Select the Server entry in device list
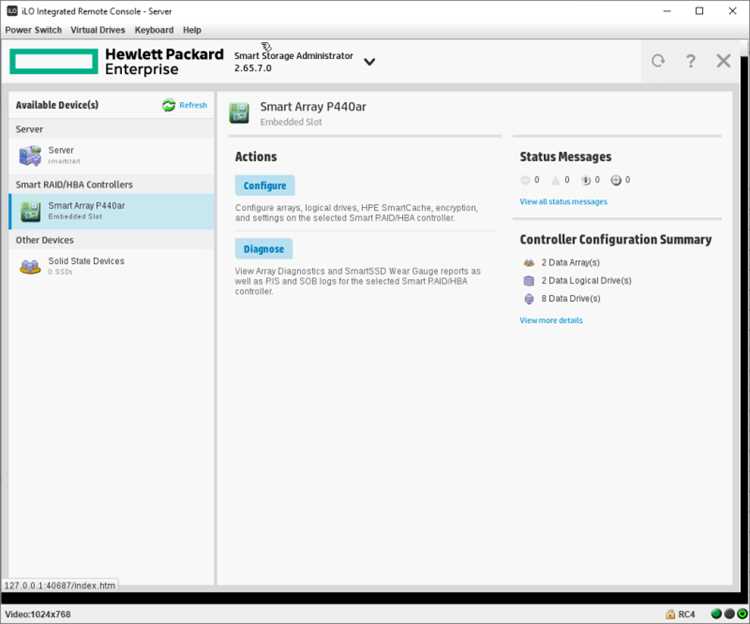Image resolution: width=750 pixels, height=624 pixels. point(111,155)
